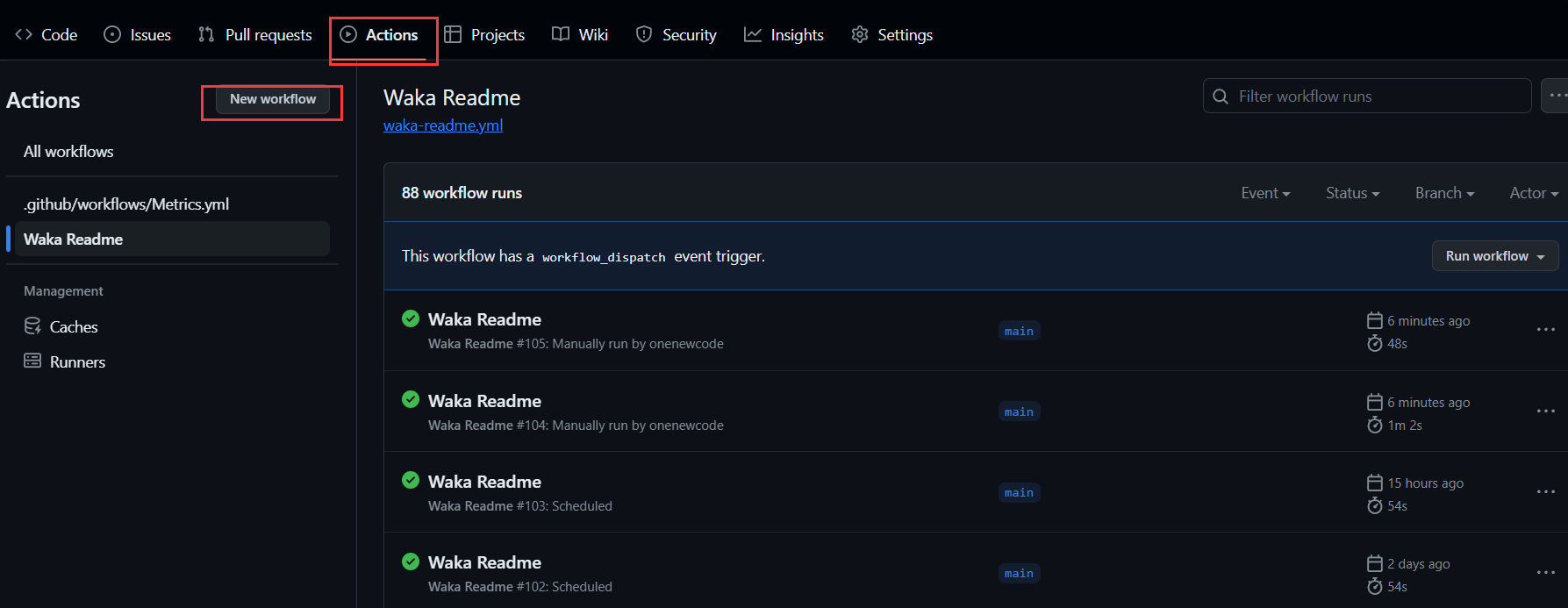Click calendar icon beside 15 hours ago
This screenshot has width=1568, height=608.
coord(1375,483)
